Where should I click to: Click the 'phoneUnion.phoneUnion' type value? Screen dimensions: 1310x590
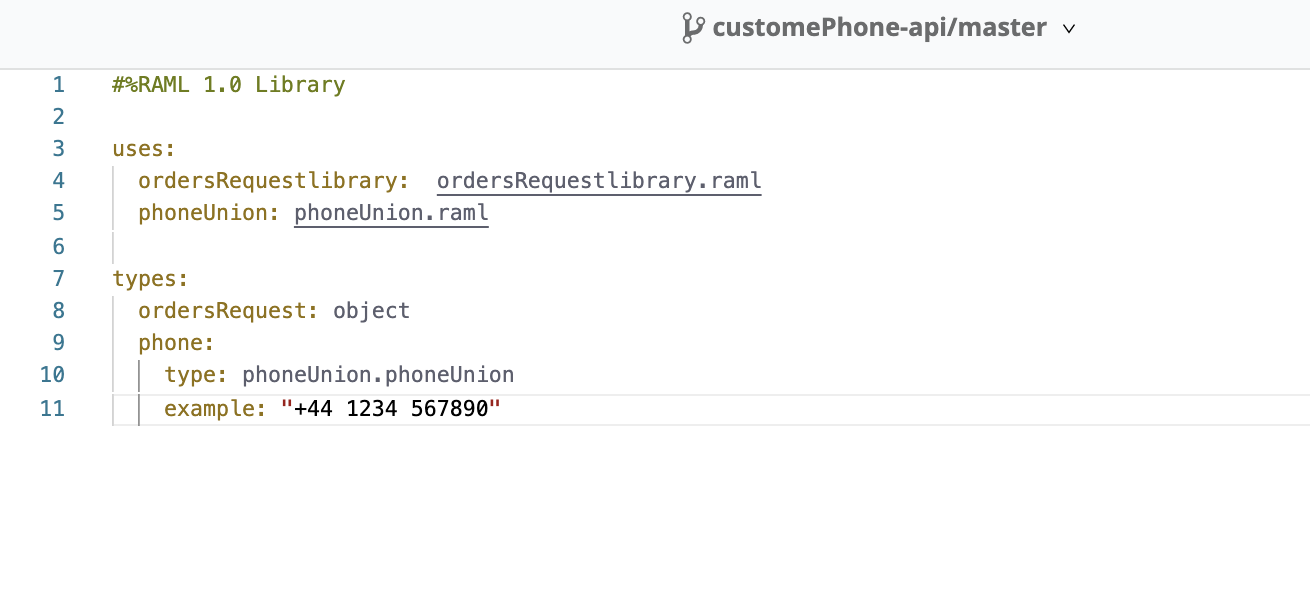[x=378, y=375]
